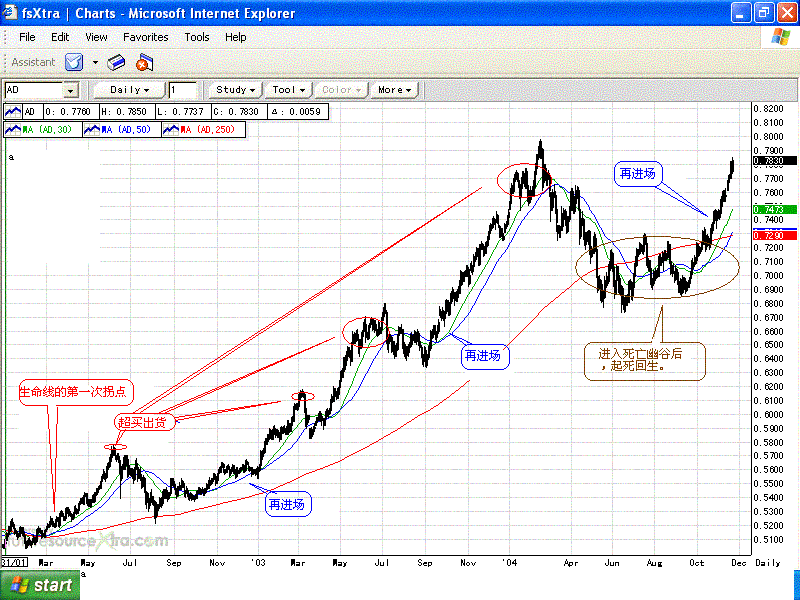Open the File menu
Screen dimensions: 800x600
click(27, 37)
